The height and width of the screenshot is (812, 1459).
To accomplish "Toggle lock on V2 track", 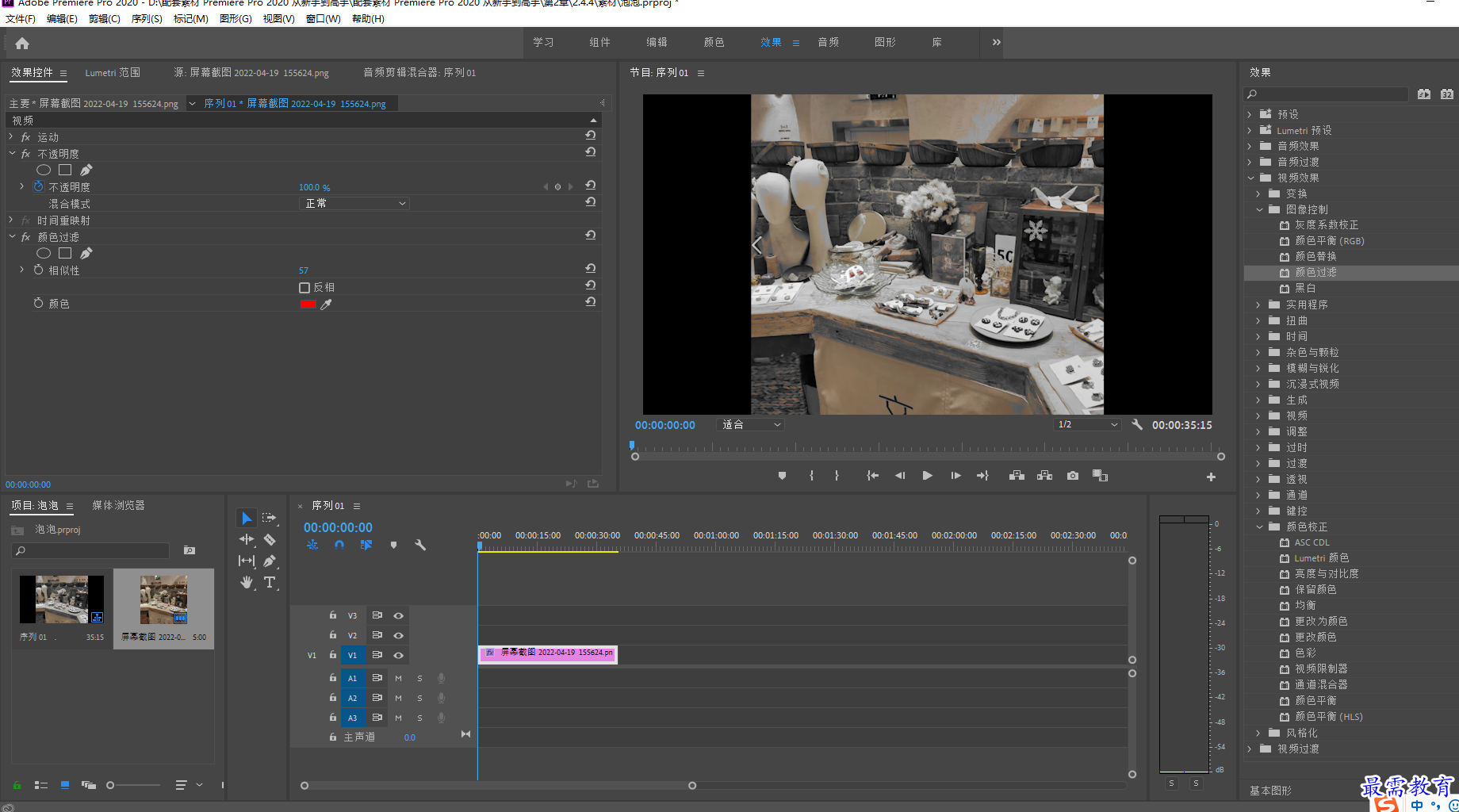I will pos(333,634).
